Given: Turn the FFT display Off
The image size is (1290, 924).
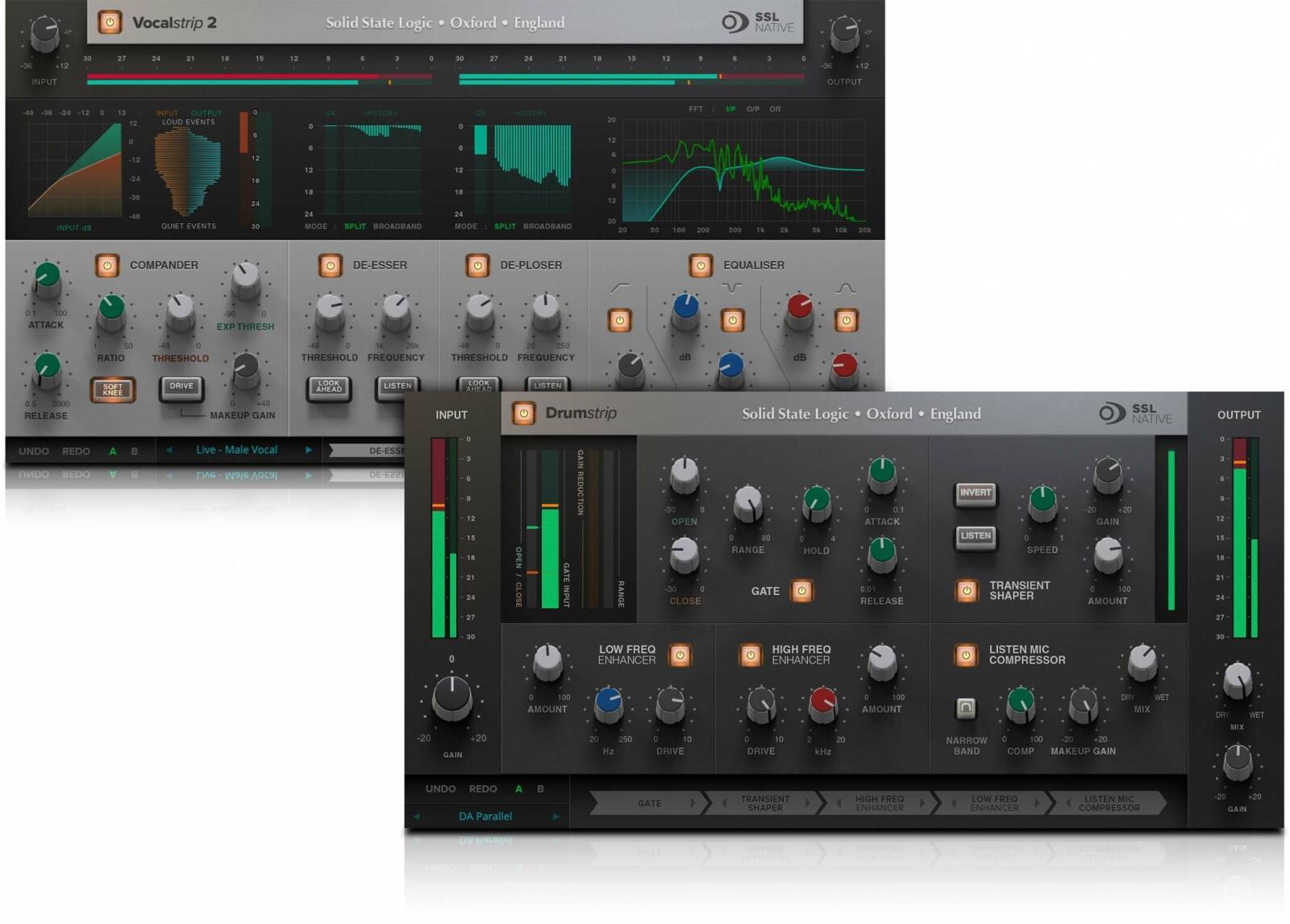Looking at the screenshot, I should point(775,109).
